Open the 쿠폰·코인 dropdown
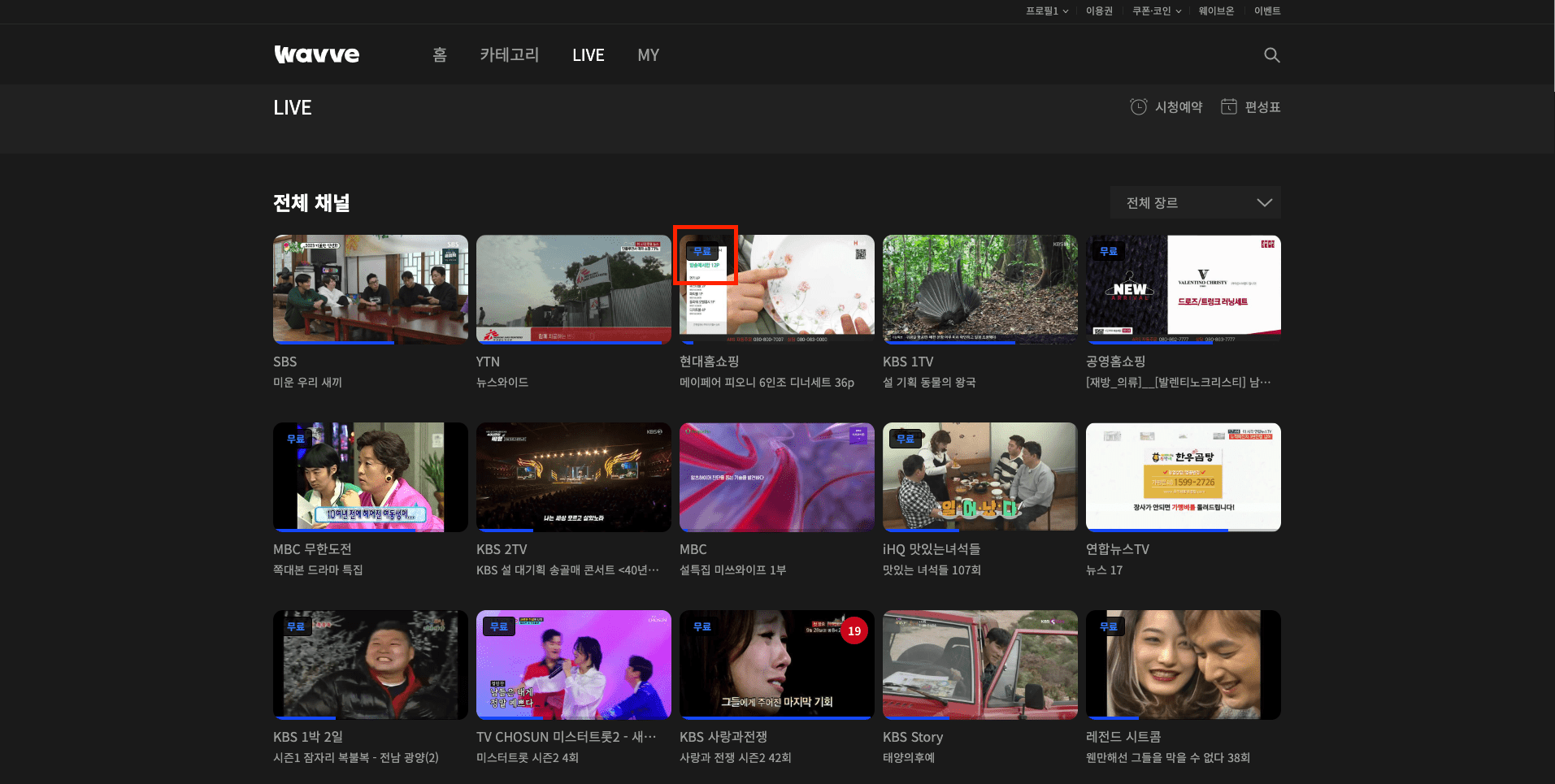 tap(1157, 11)
